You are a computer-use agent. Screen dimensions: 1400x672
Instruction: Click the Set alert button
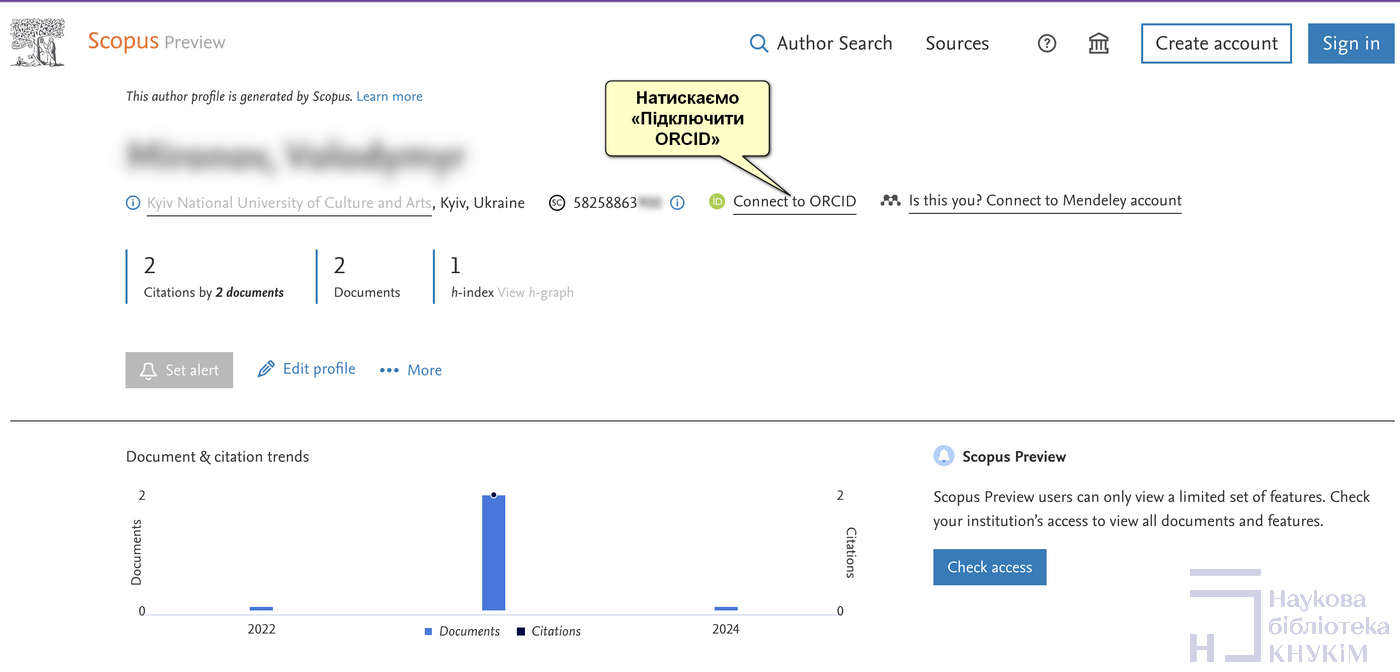(x=179, y=370)
